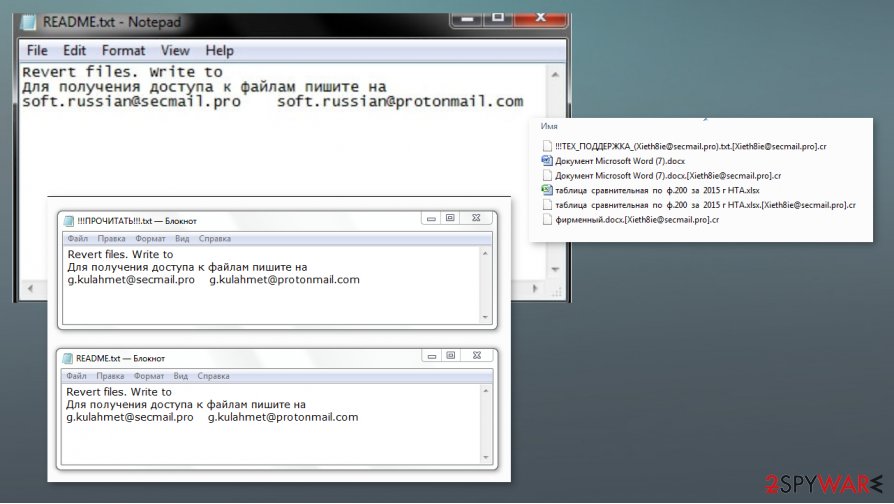This screenshot has width=894, height=504.
Task: Click soft.russian@secmail.pro text in Notepad
Action: click(x=131, y=101)
